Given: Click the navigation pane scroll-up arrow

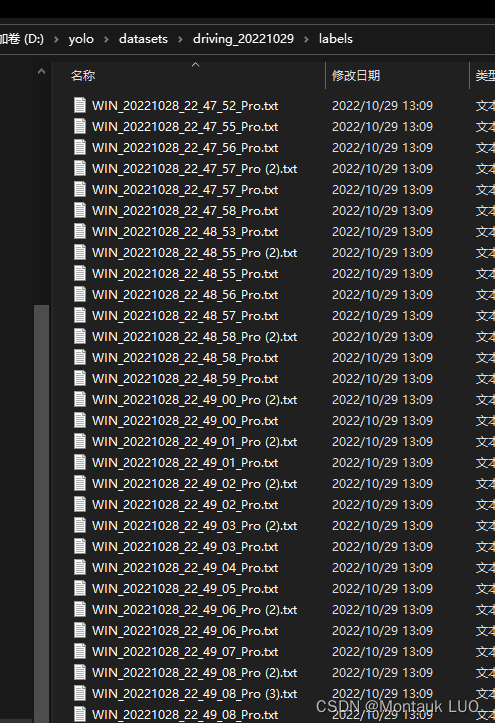Looking at the screenshot, I should coord(41,71).
